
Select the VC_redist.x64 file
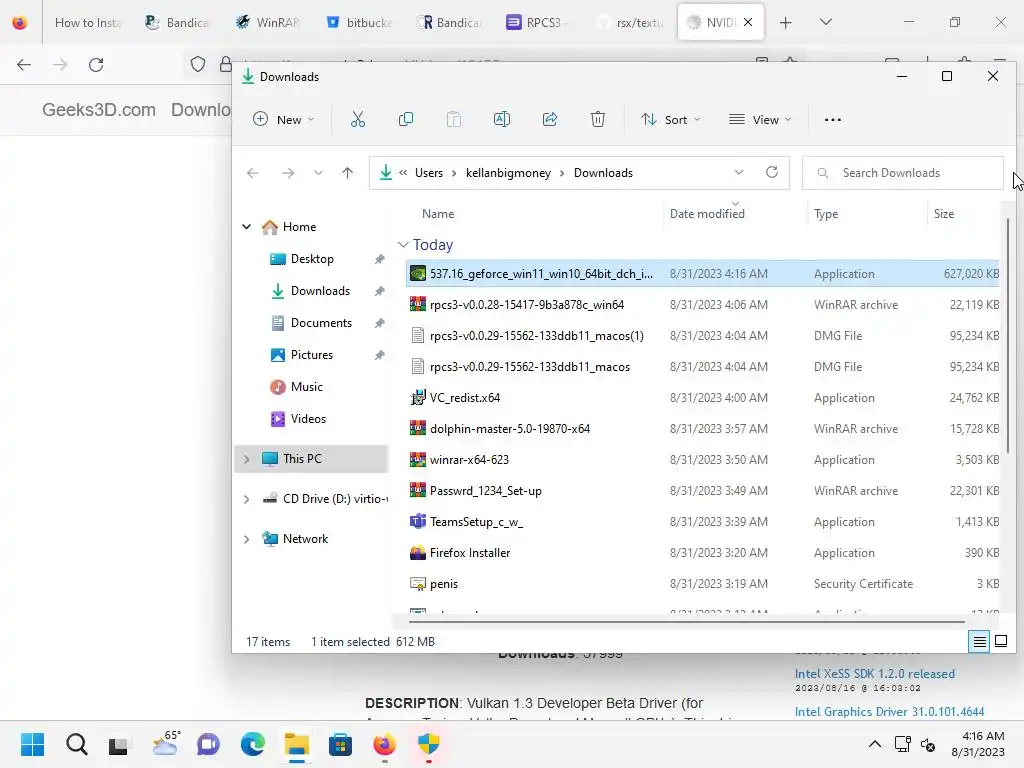[x=702, y=398]
